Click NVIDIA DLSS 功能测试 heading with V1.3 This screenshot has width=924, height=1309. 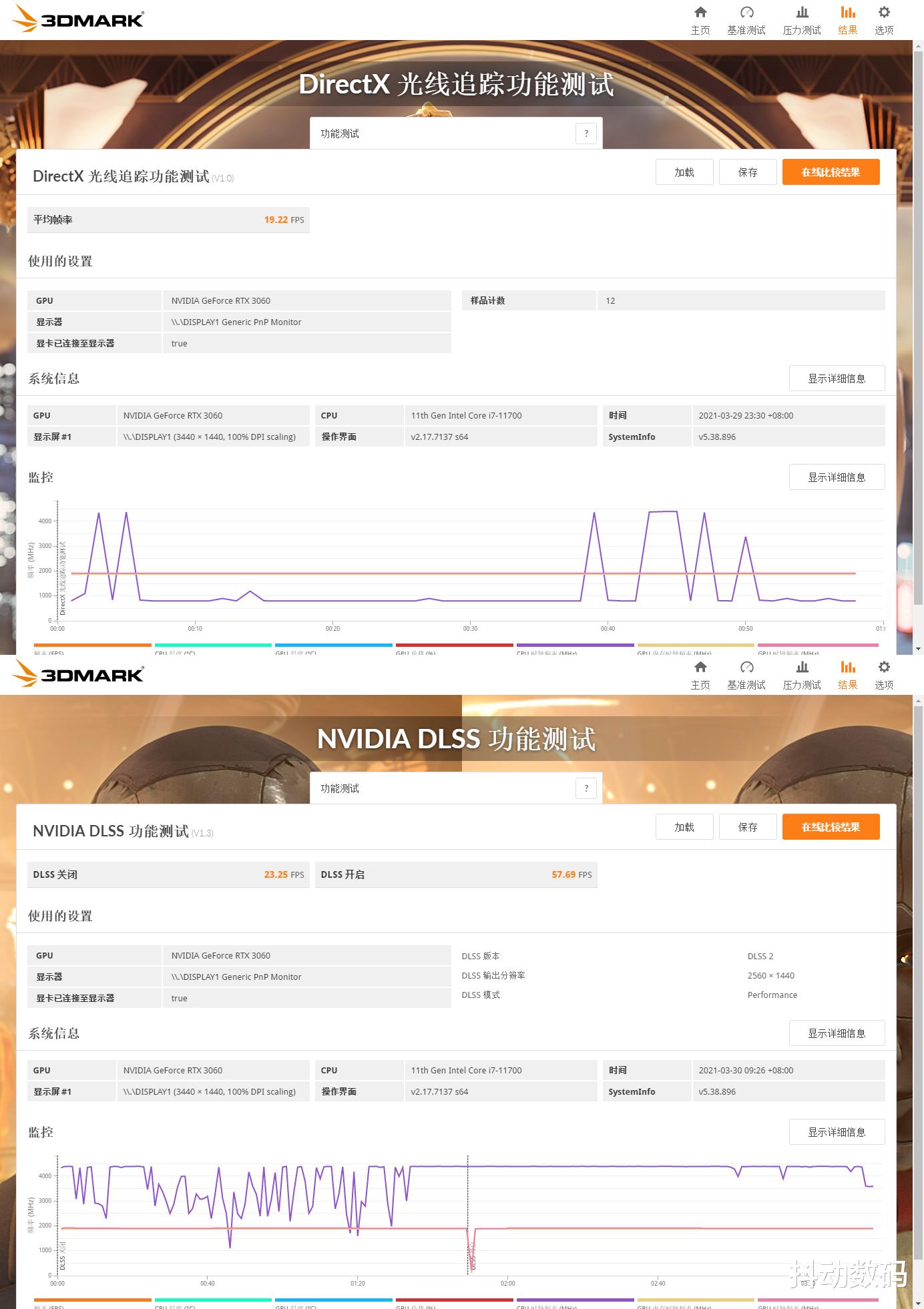click(x=123, y=831)
